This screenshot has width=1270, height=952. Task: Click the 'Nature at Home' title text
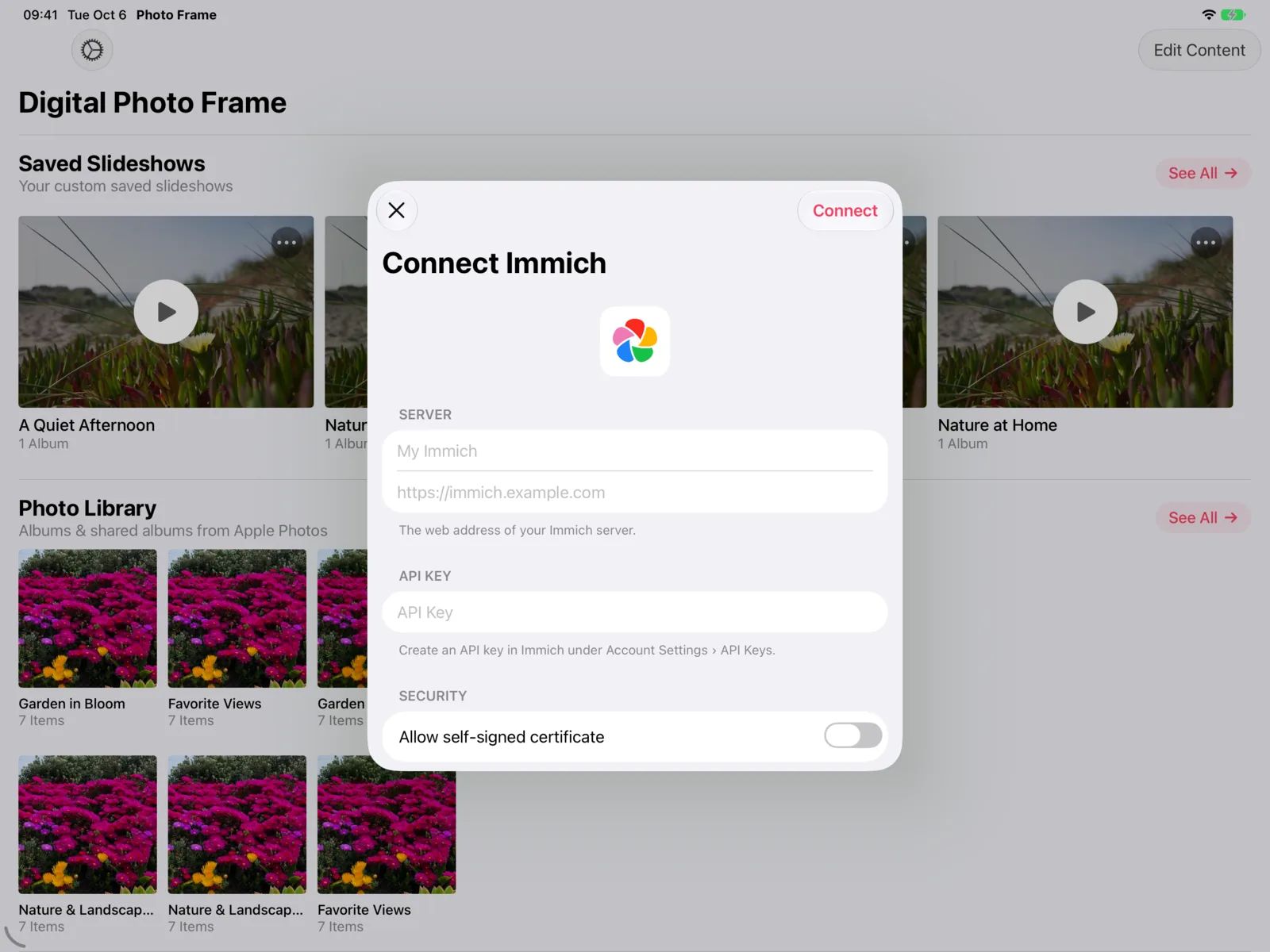[x=998, y=425]
